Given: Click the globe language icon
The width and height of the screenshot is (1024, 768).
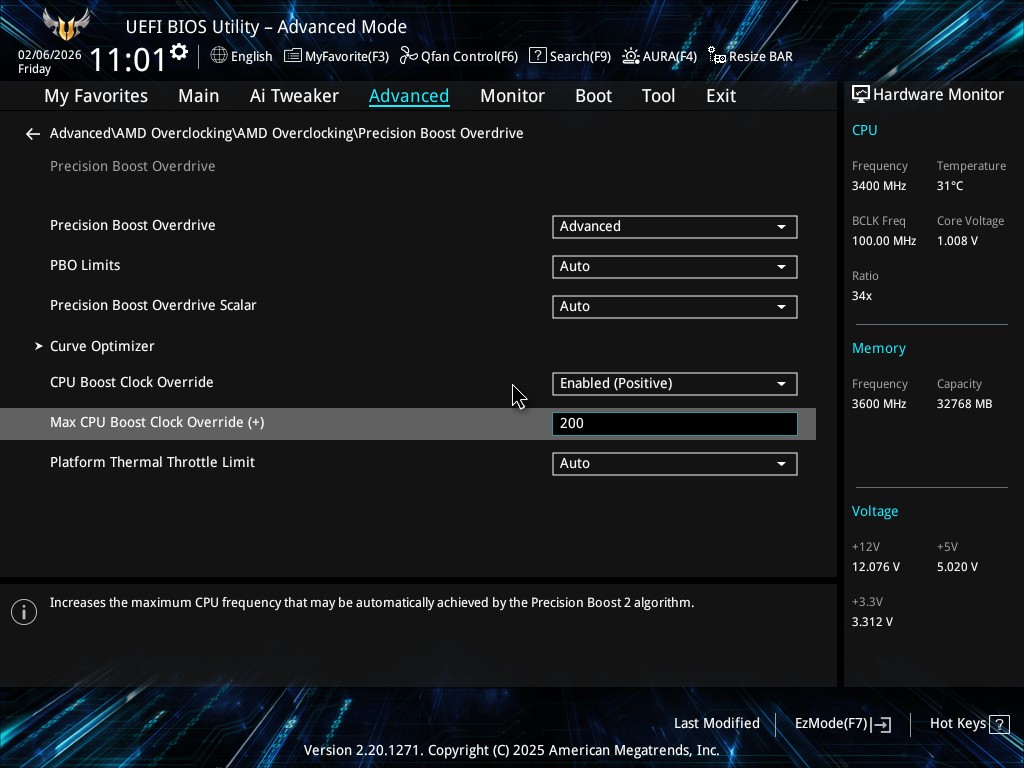Looking at the screenshot, I should tap(219, 56).
